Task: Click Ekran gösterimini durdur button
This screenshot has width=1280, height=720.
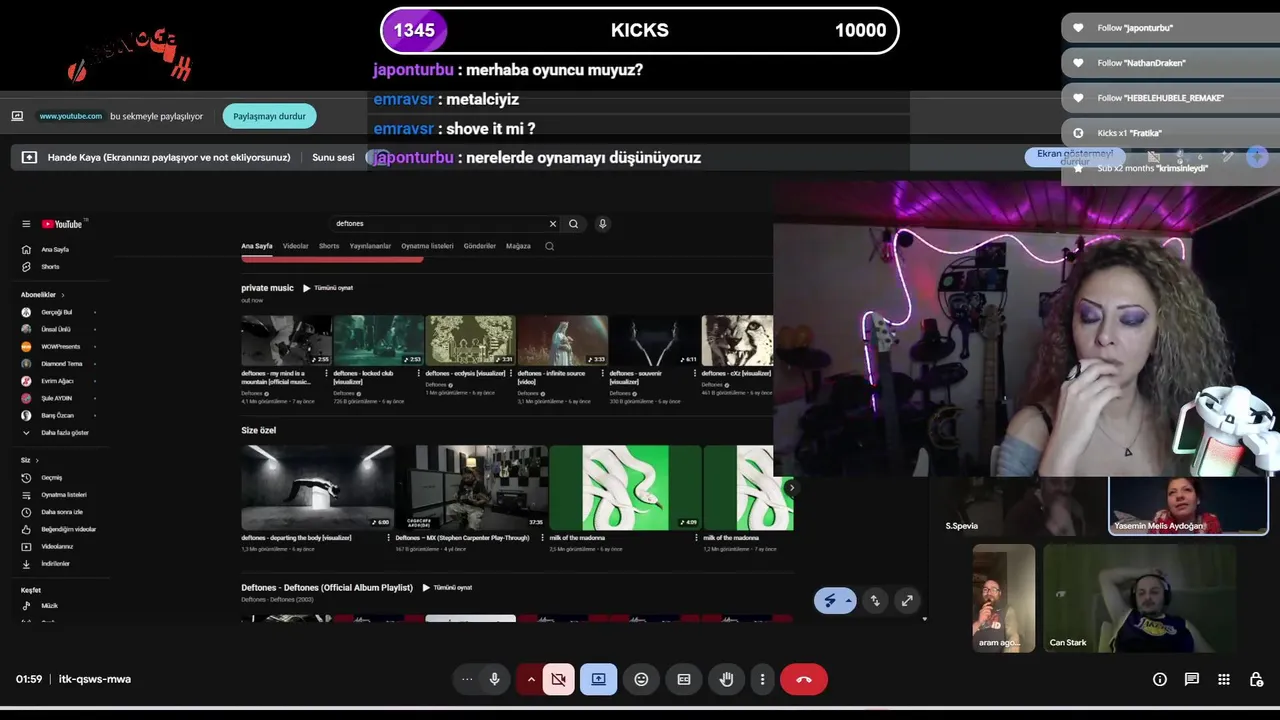Action: pyautogui.click(x=1075, y=157)
